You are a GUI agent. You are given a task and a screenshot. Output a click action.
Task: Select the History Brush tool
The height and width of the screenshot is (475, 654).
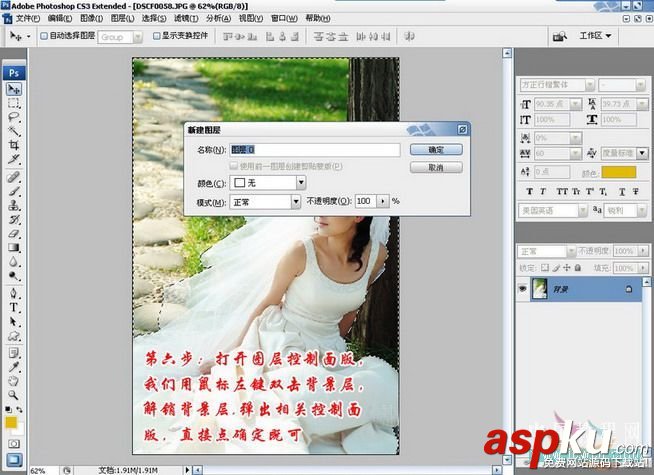(x=14, y=219)
